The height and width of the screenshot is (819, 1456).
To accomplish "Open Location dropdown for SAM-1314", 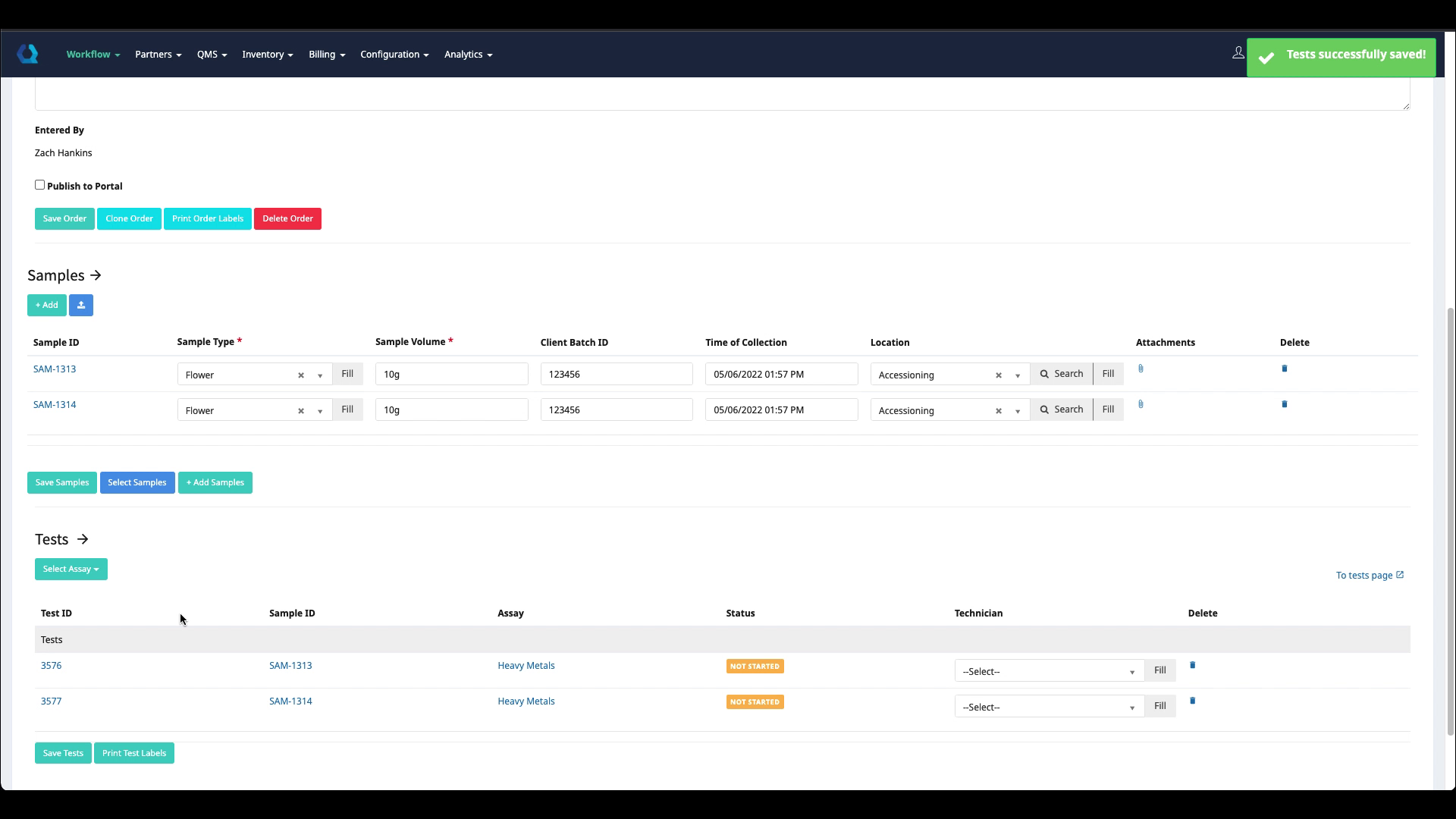I will click(1017, 411).
